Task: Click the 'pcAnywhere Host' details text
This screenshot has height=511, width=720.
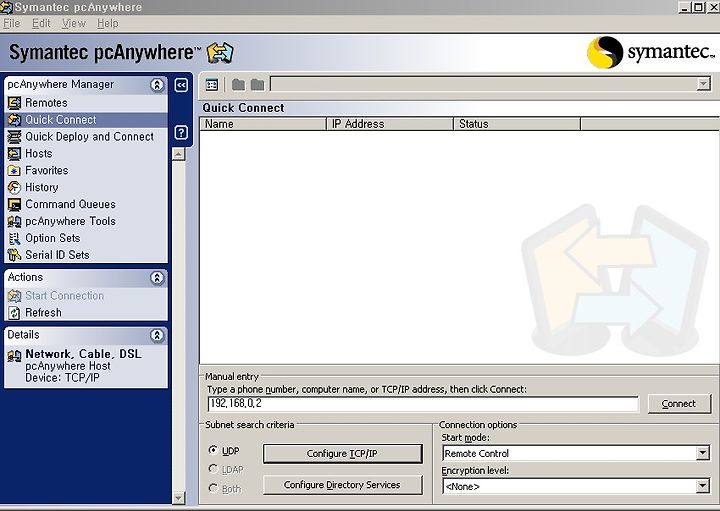Action: [68, 366]
